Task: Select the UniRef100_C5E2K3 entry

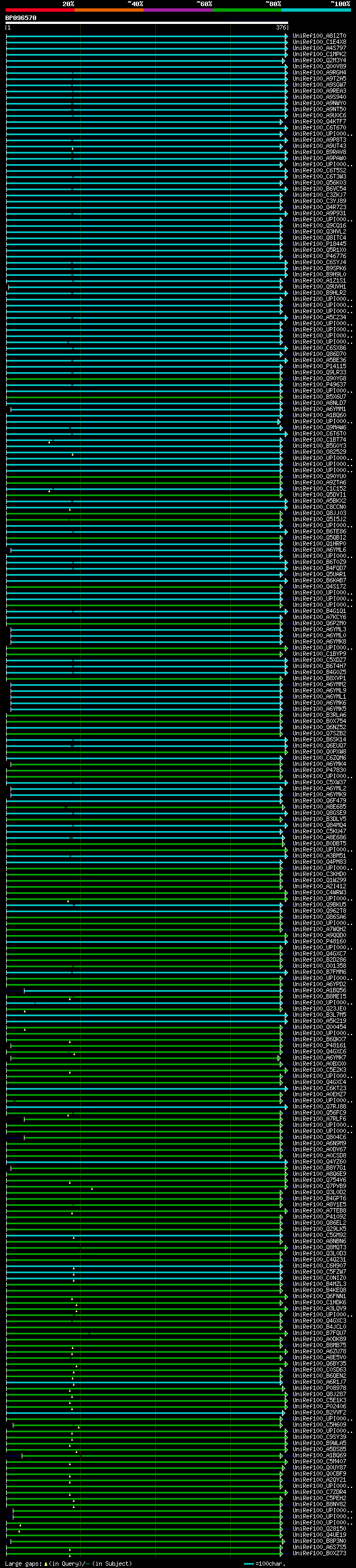Action: (319, 1070)
